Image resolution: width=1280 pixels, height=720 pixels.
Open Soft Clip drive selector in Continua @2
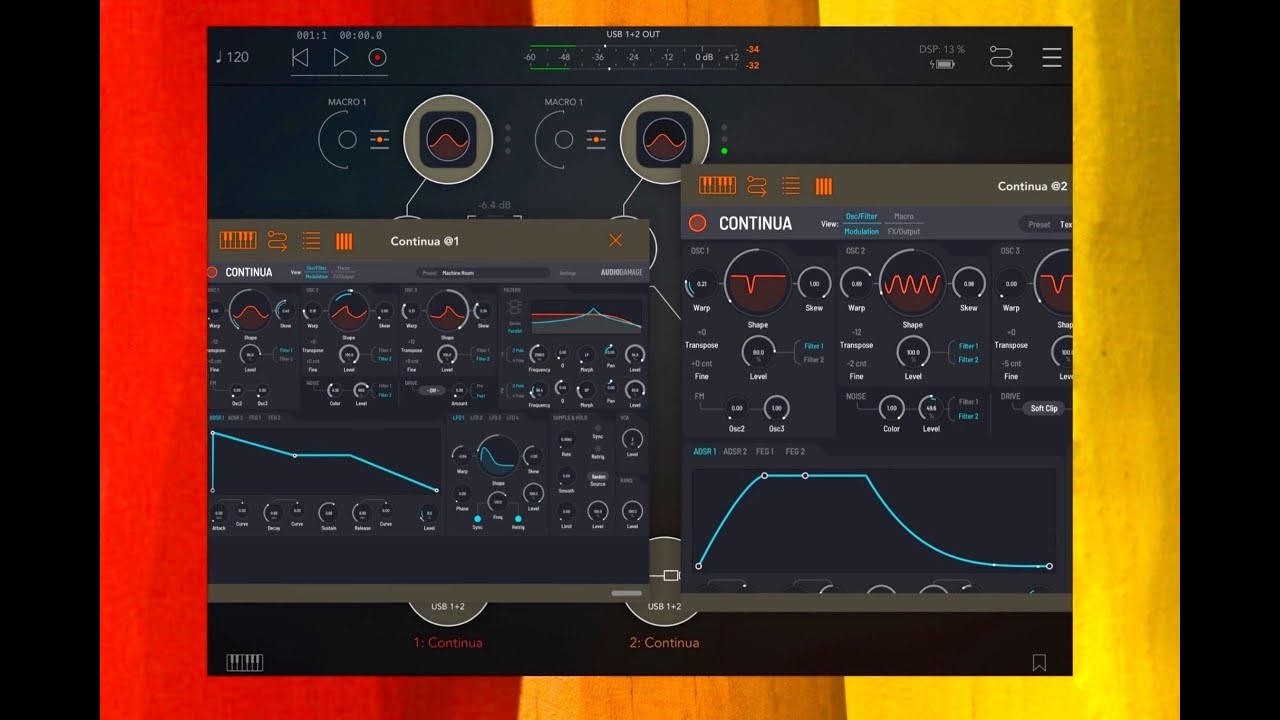[x=1044, y=408]
